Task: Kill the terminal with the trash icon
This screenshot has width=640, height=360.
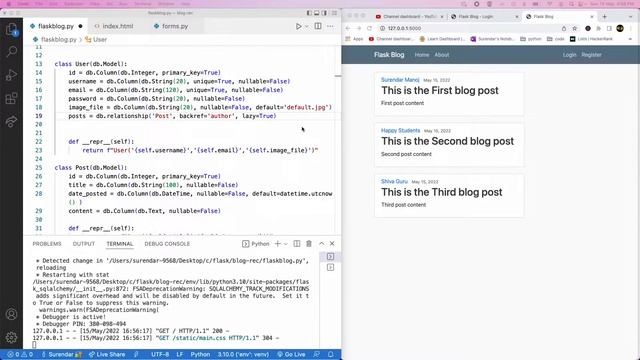Action: tap(309, 244)
